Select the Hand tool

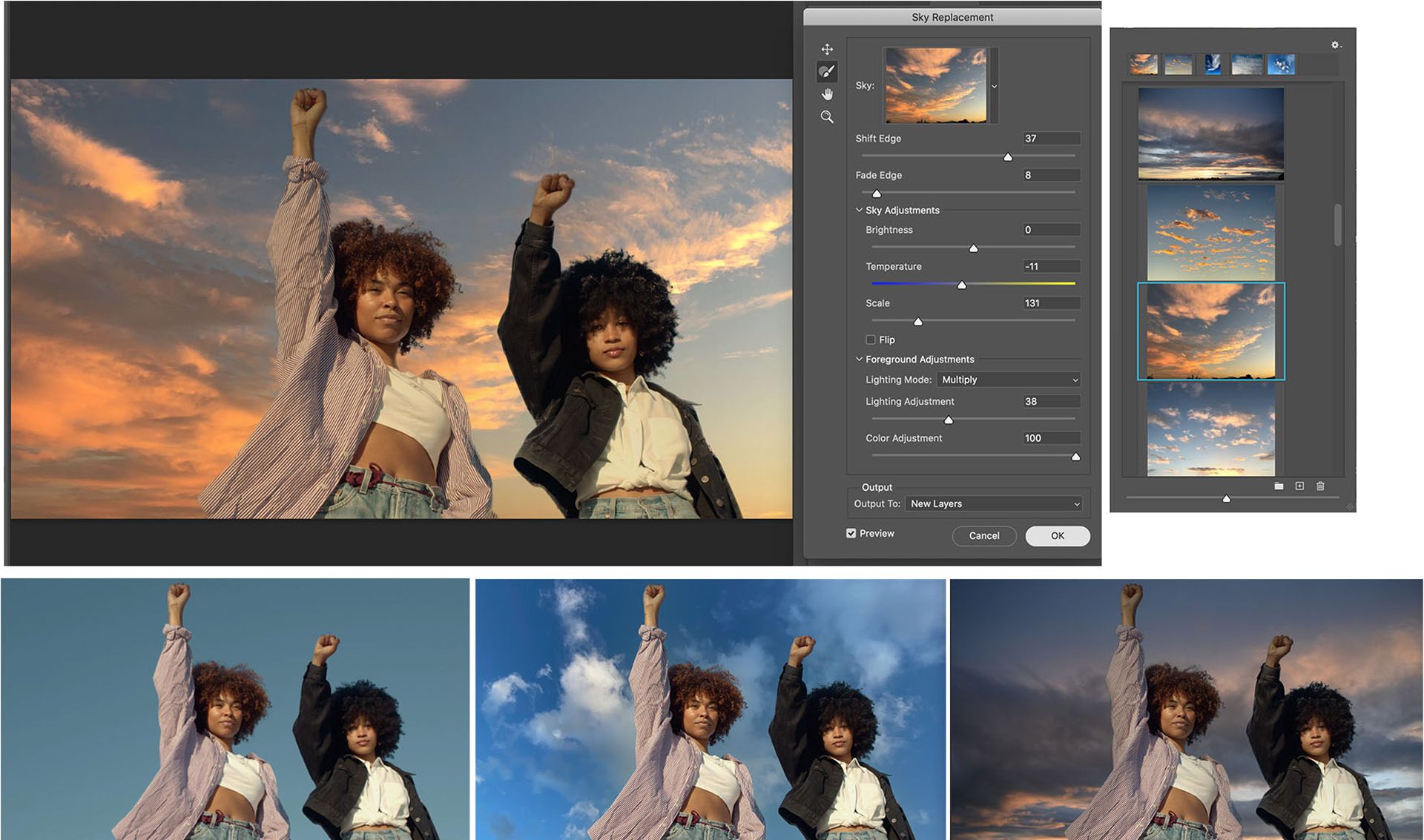pos(827,94)
